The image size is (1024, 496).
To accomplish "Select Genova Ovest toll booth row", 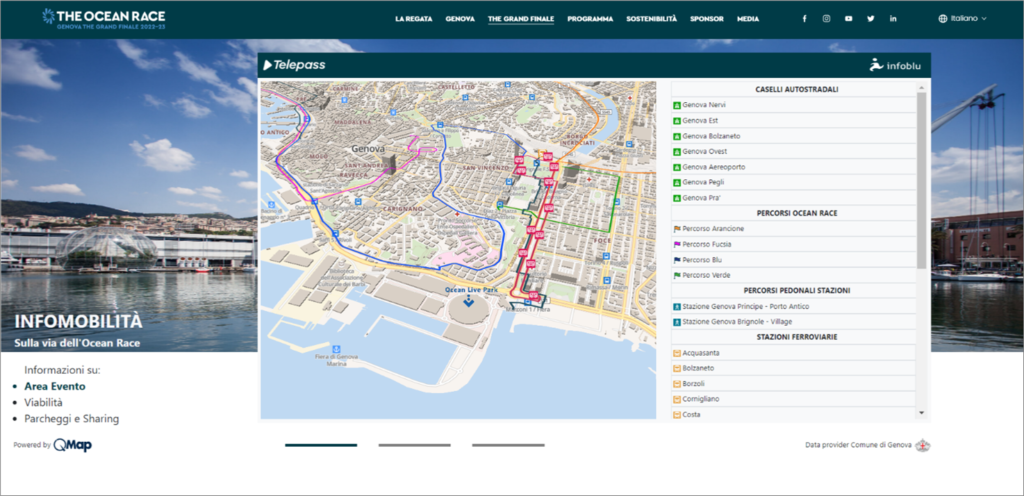I will click(793, 151).
